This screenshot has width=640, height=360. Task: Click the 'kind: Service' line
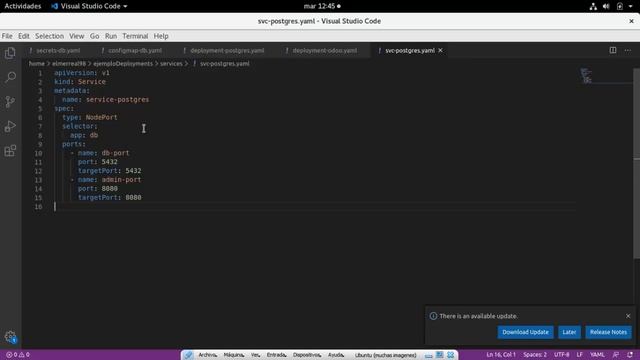click(x=80, y=82)
